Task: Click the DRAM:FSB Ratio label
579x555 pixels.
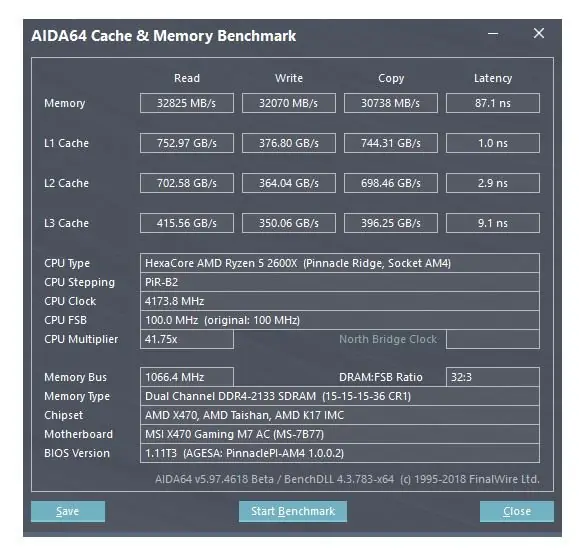Action: (381, 377)
